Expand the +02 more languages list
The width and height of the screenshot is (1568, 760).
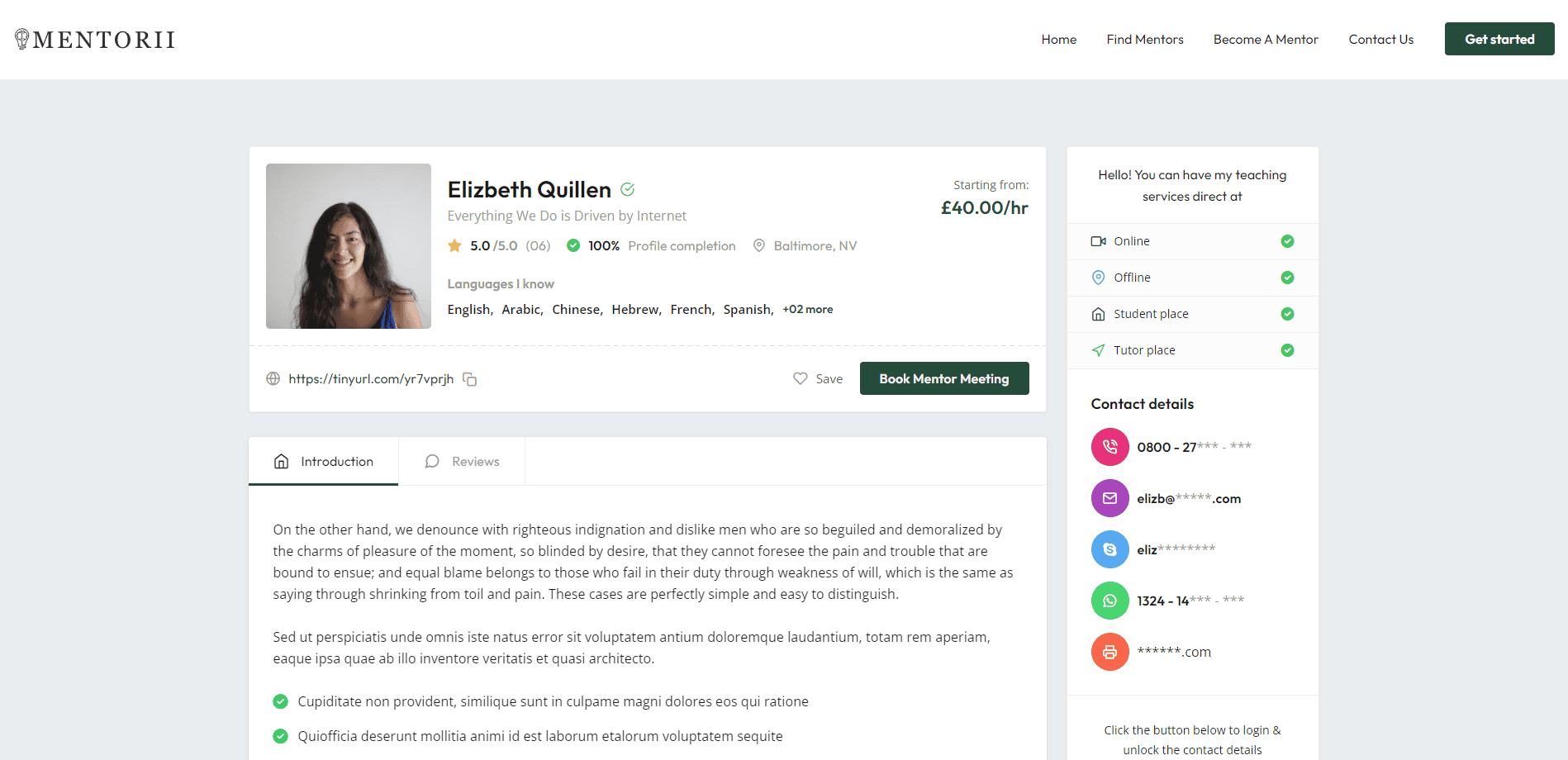(x=807, y=310)
